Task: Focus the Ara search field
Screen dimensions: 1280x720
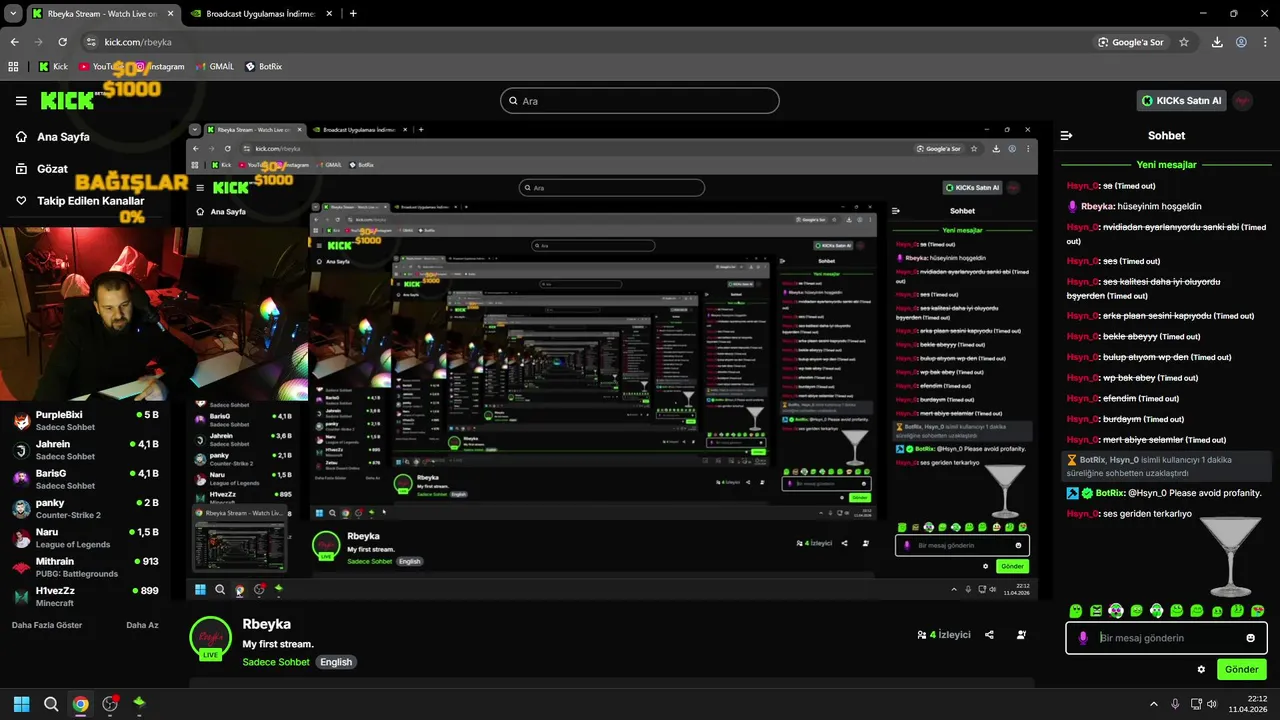Action: coord(640,101)
